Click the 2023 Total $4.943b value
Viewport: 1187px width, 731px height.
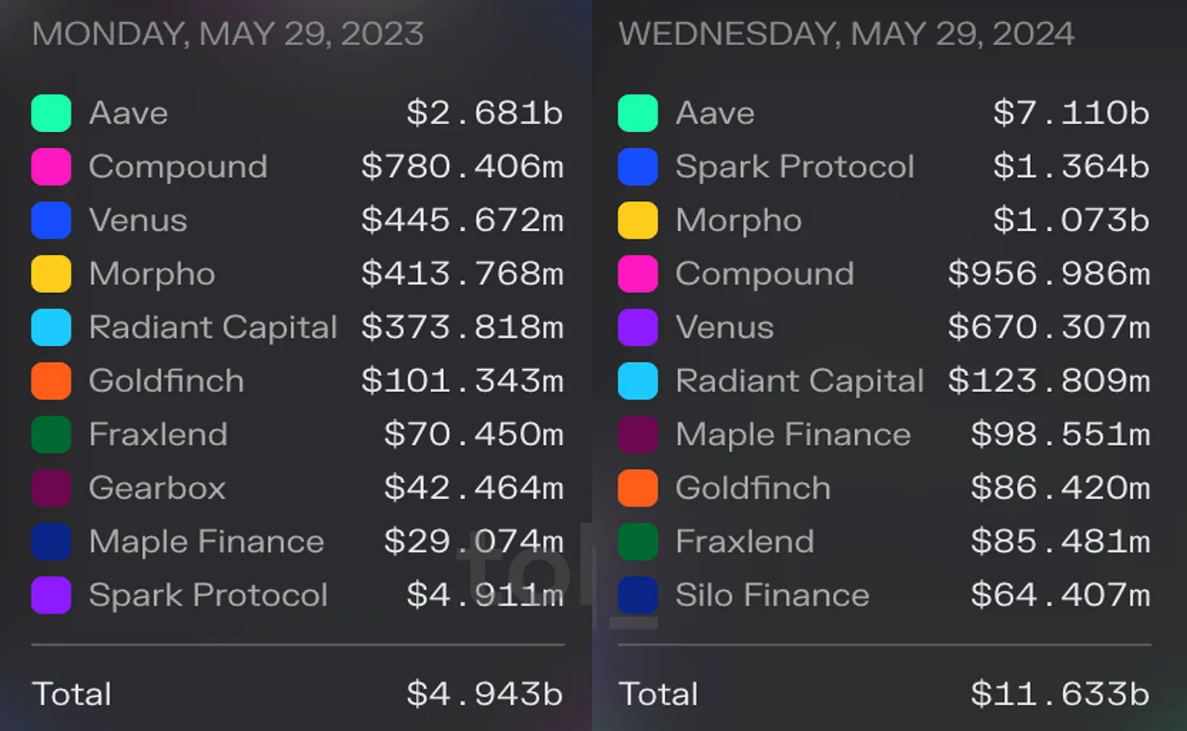click(484, 694)
